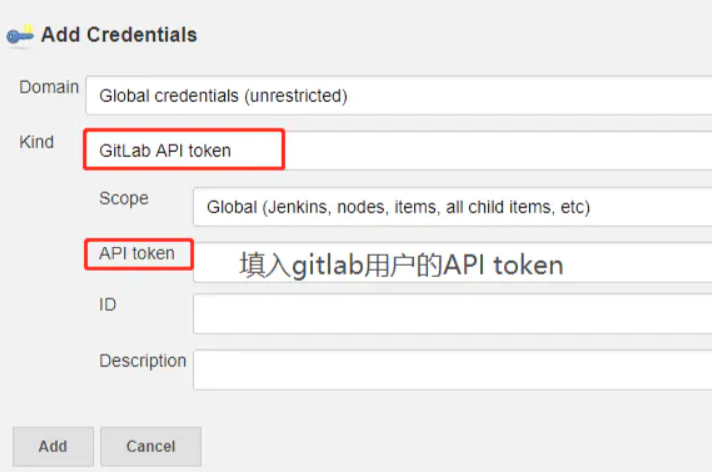Click the Description field label
Image resolution: width=712 pixels, height=472 pixels.
click(143, 361)
